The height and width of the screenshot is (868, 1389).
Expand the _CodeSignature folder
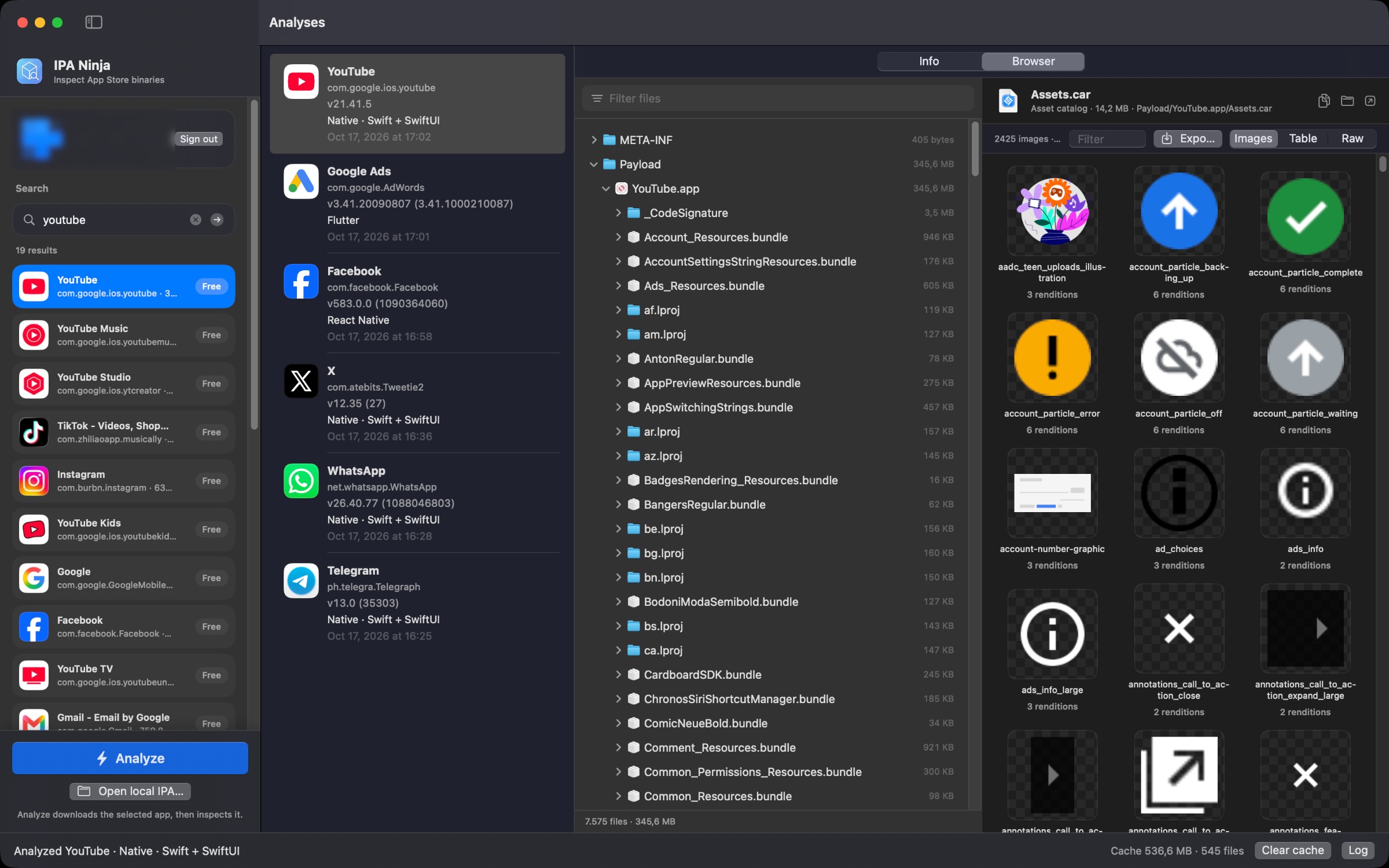pyautogui.click(x=618, y=213)
